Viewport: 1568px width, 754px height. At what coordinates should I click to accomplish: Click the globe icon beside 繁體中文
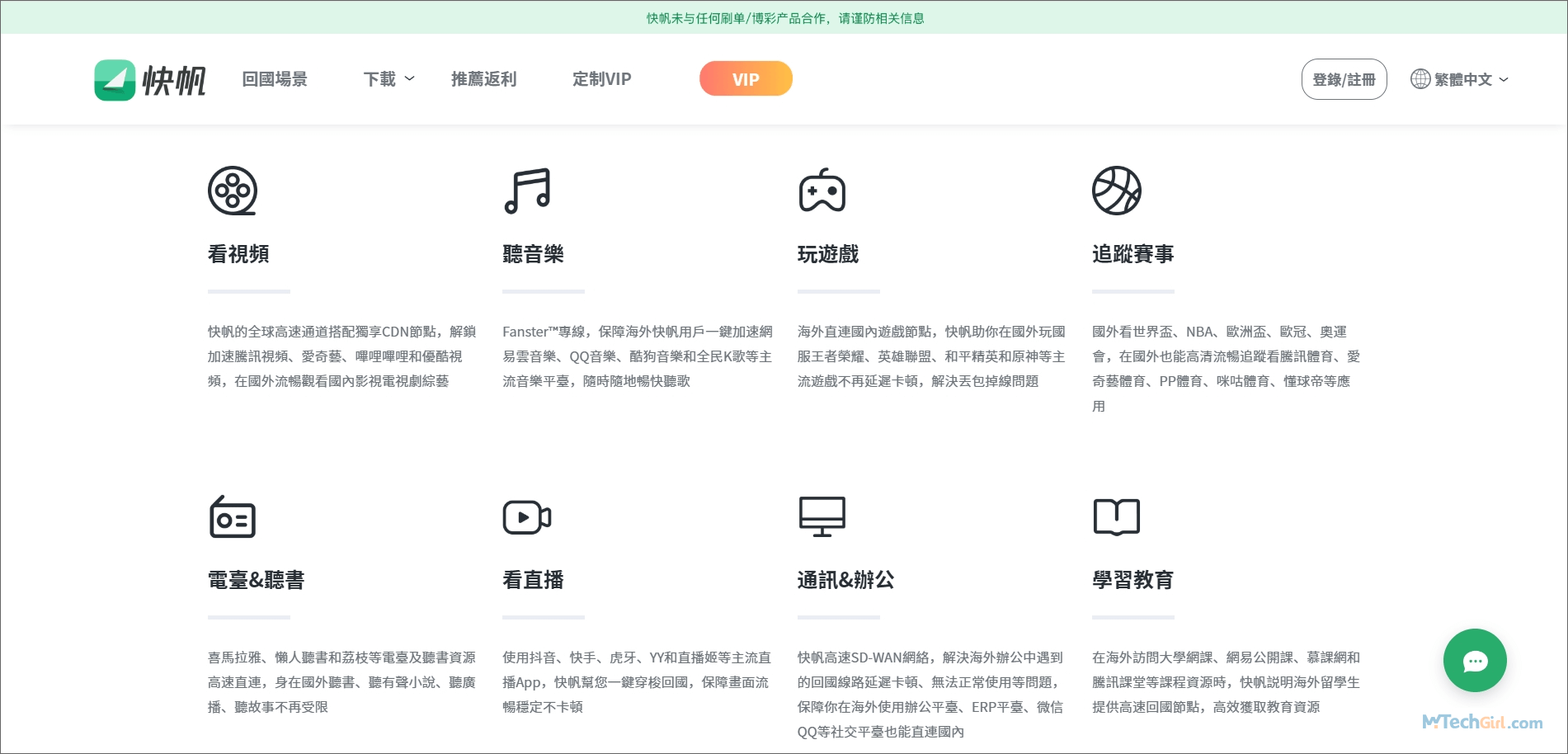pyautogui.click(x=1420, y=78)
